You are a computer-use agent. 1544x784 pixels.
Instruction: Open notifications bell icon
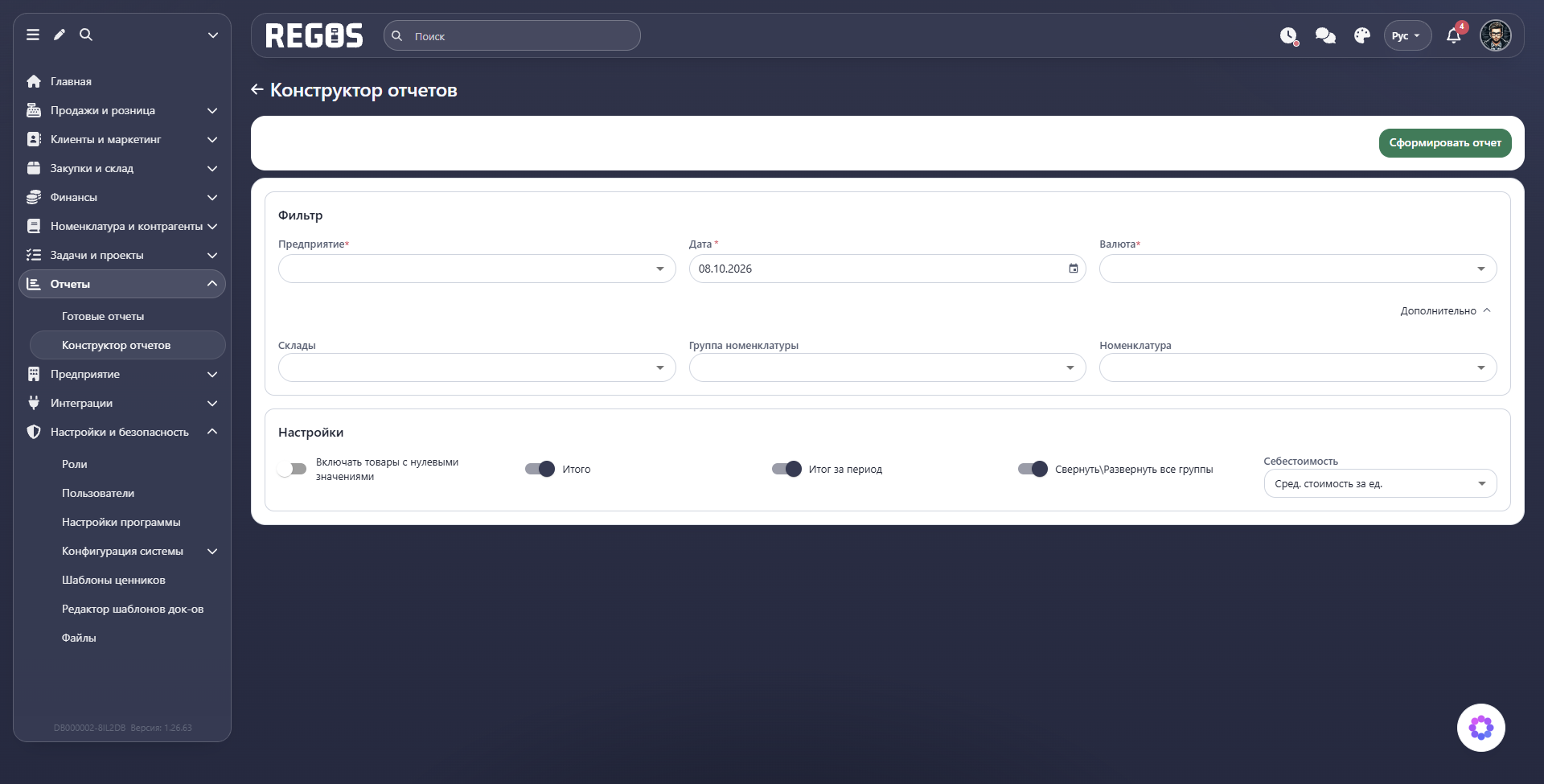pos(1454,35)
